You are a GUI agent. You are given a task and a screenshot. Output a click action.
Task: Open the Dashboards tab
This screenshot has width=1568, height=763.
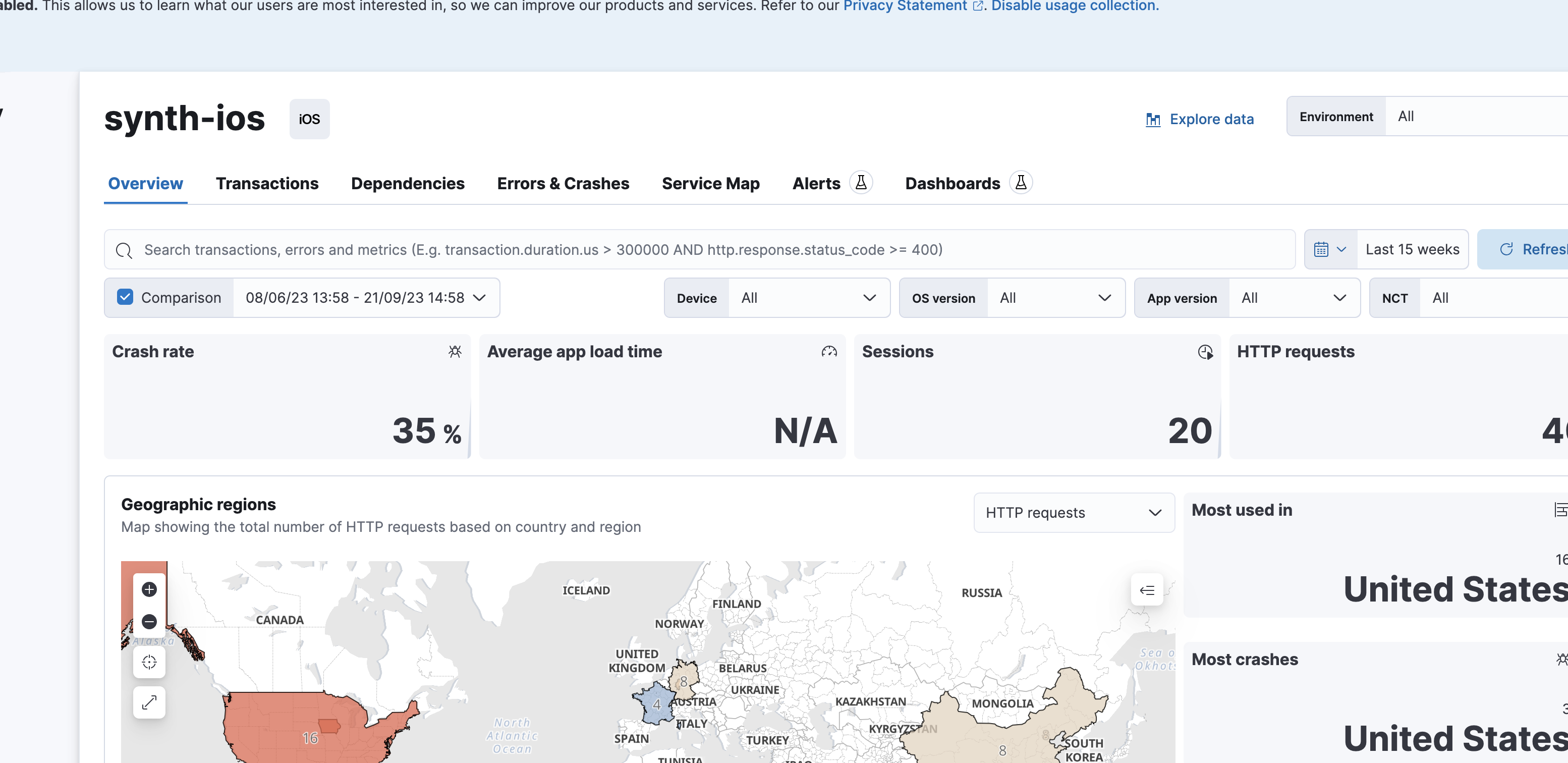pyautogui.click(x=953, y=183)
